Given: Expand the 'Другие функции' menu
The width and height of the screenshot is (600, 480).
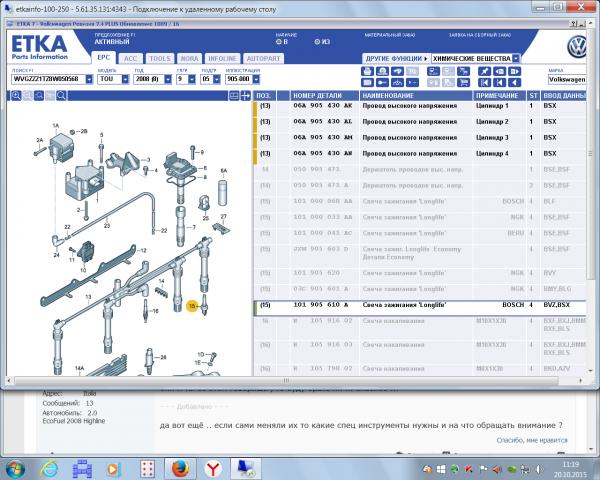Looking at the screenshot, I should 396,59.
